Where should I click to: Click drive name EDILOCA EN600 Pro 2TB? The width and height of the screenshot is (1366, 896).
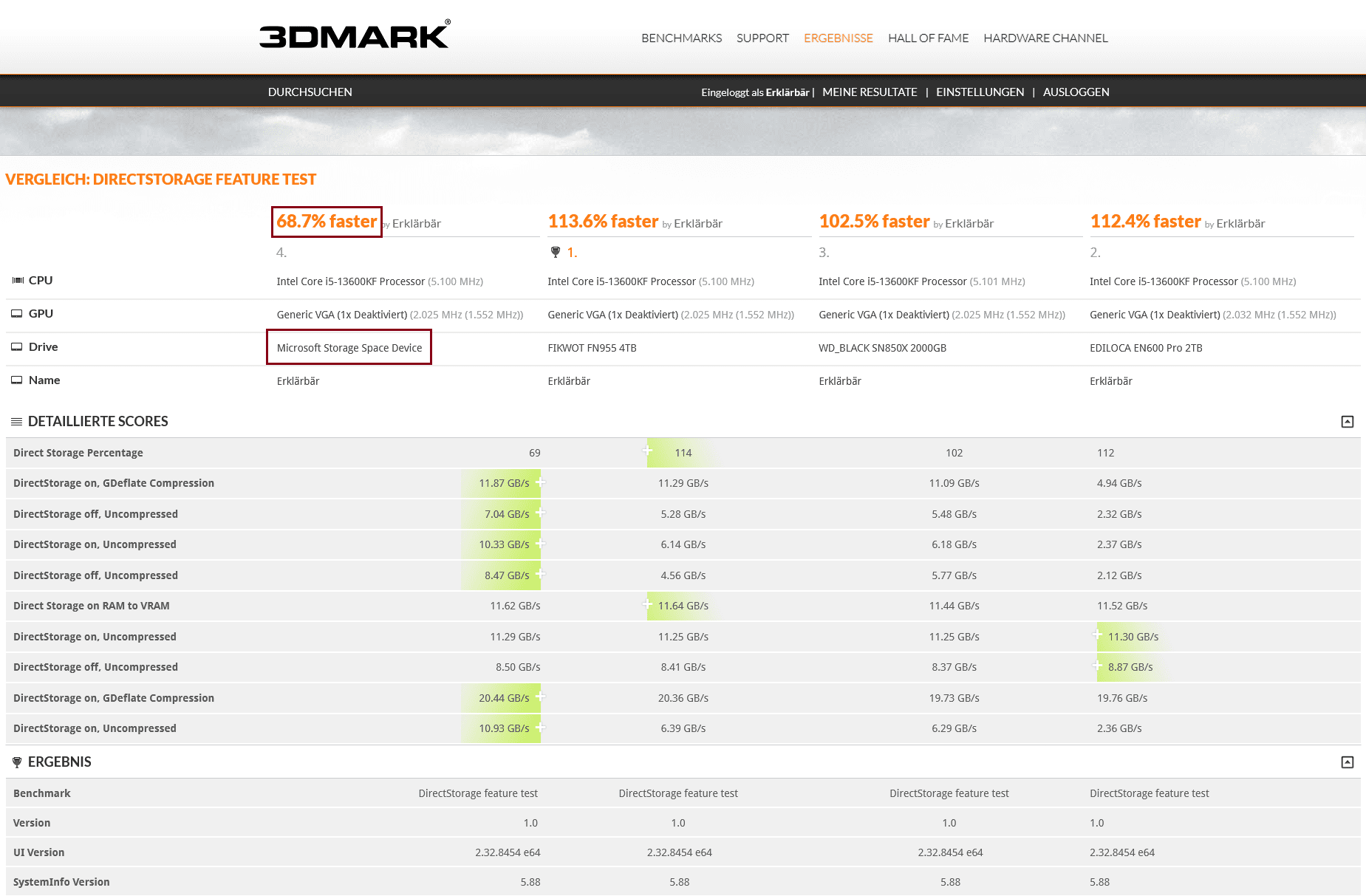pos(1146,348)
